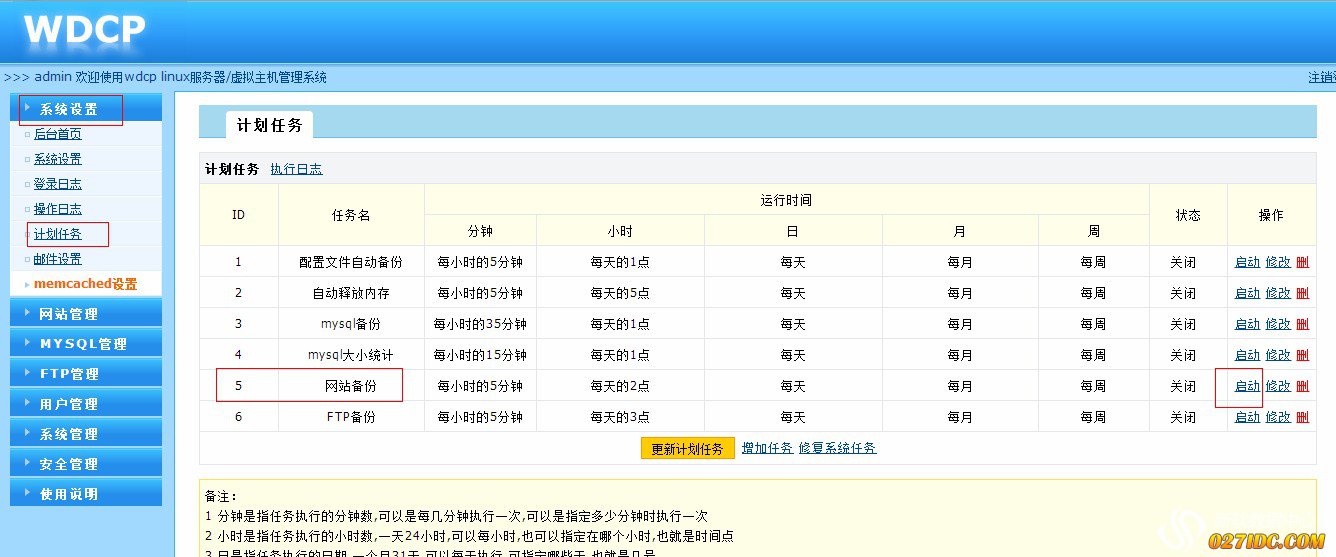Image resolution: width=1336 pixels, height=557 pixels.
Task: Select the task name mysql备份
Action: point(351,324)
